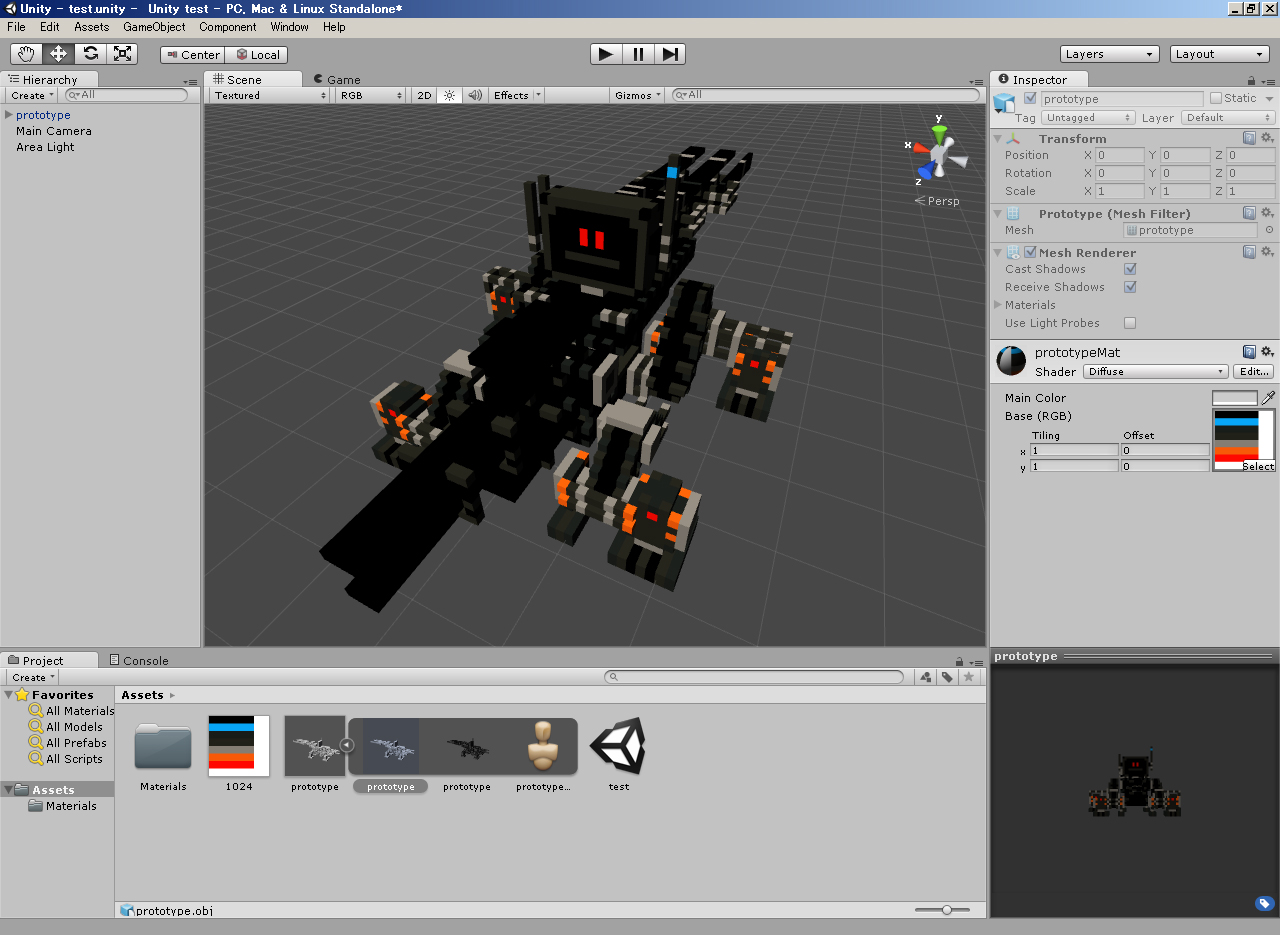Toggle scene audio speaker icon
Screen dimensions: 1280x935
coord(474,95)
